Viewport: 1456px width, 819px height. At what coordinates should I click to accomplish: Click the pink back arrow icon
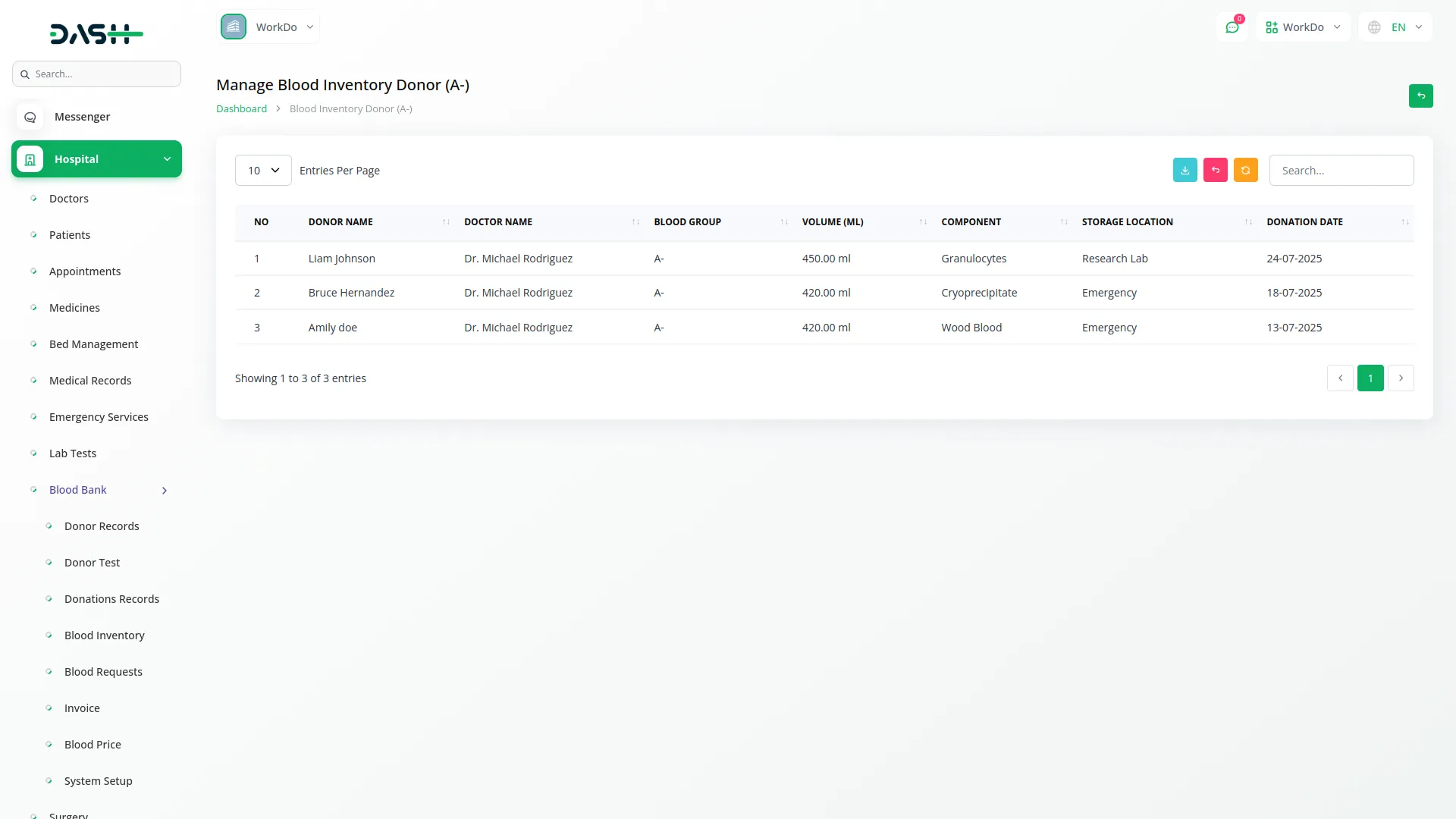[x=1215, y=170]
